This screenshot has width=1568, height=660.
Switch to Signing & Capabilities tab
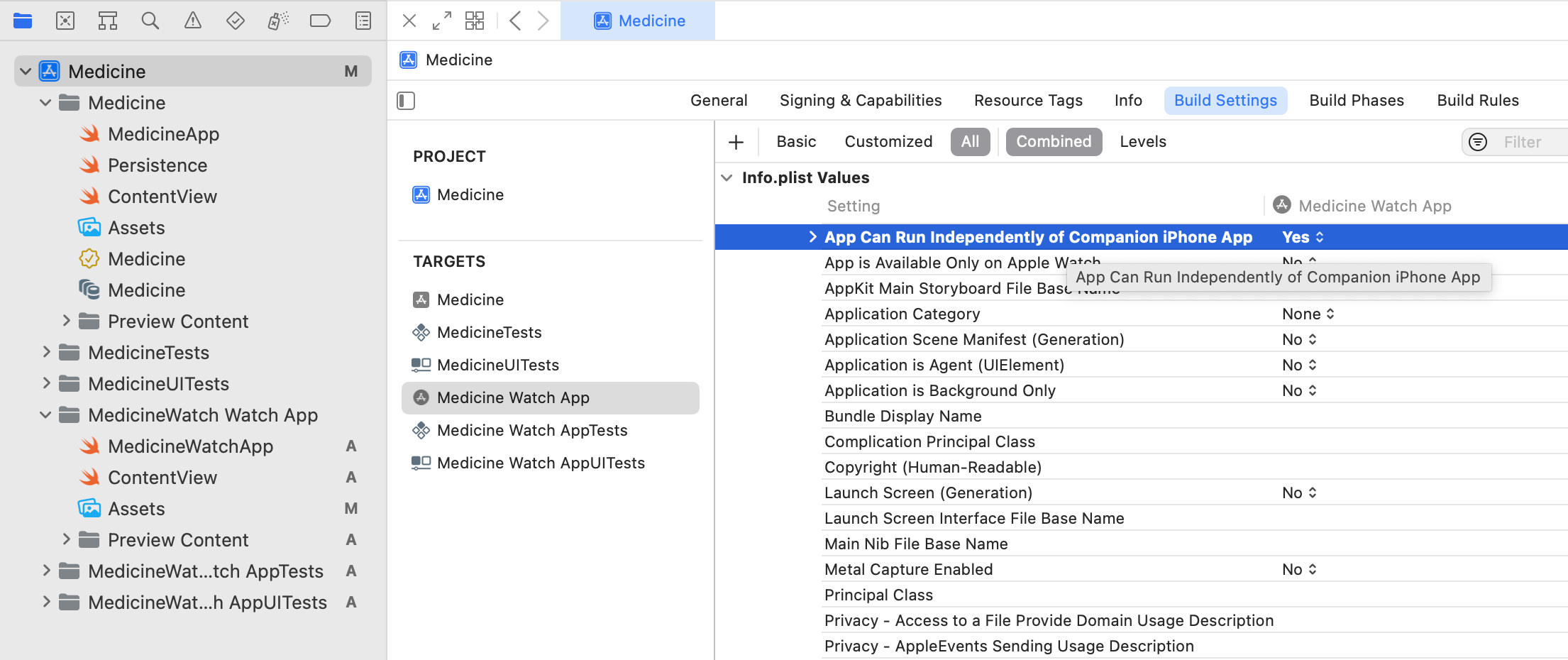(x=860, y=101)
